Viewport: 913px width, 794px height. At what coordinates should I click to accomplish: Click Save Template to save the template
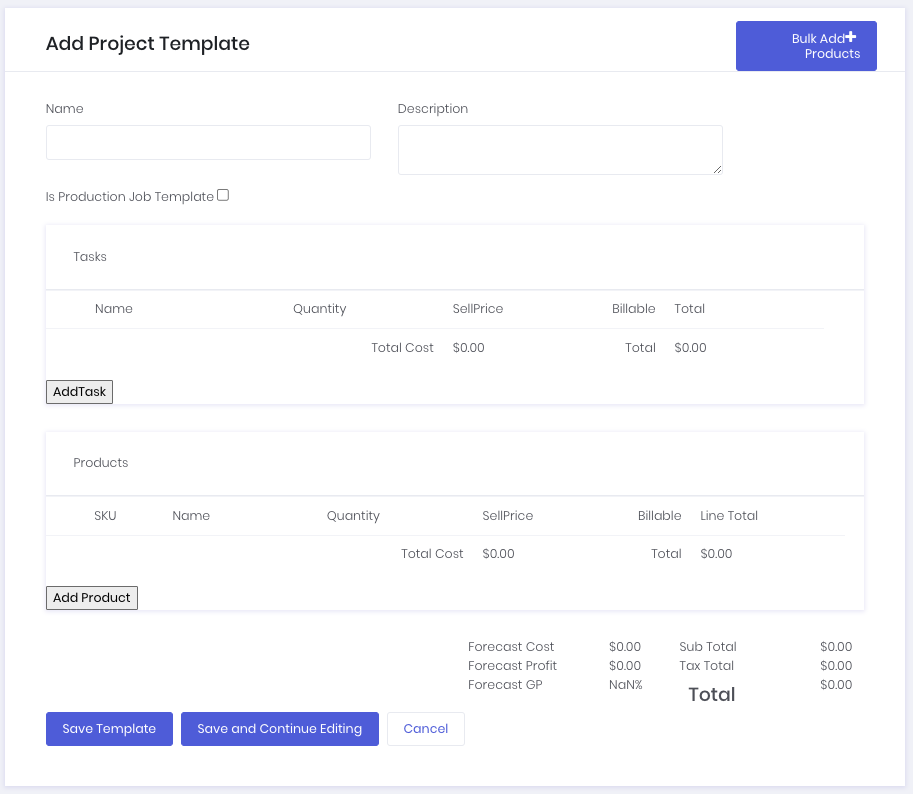coord(108,728)
